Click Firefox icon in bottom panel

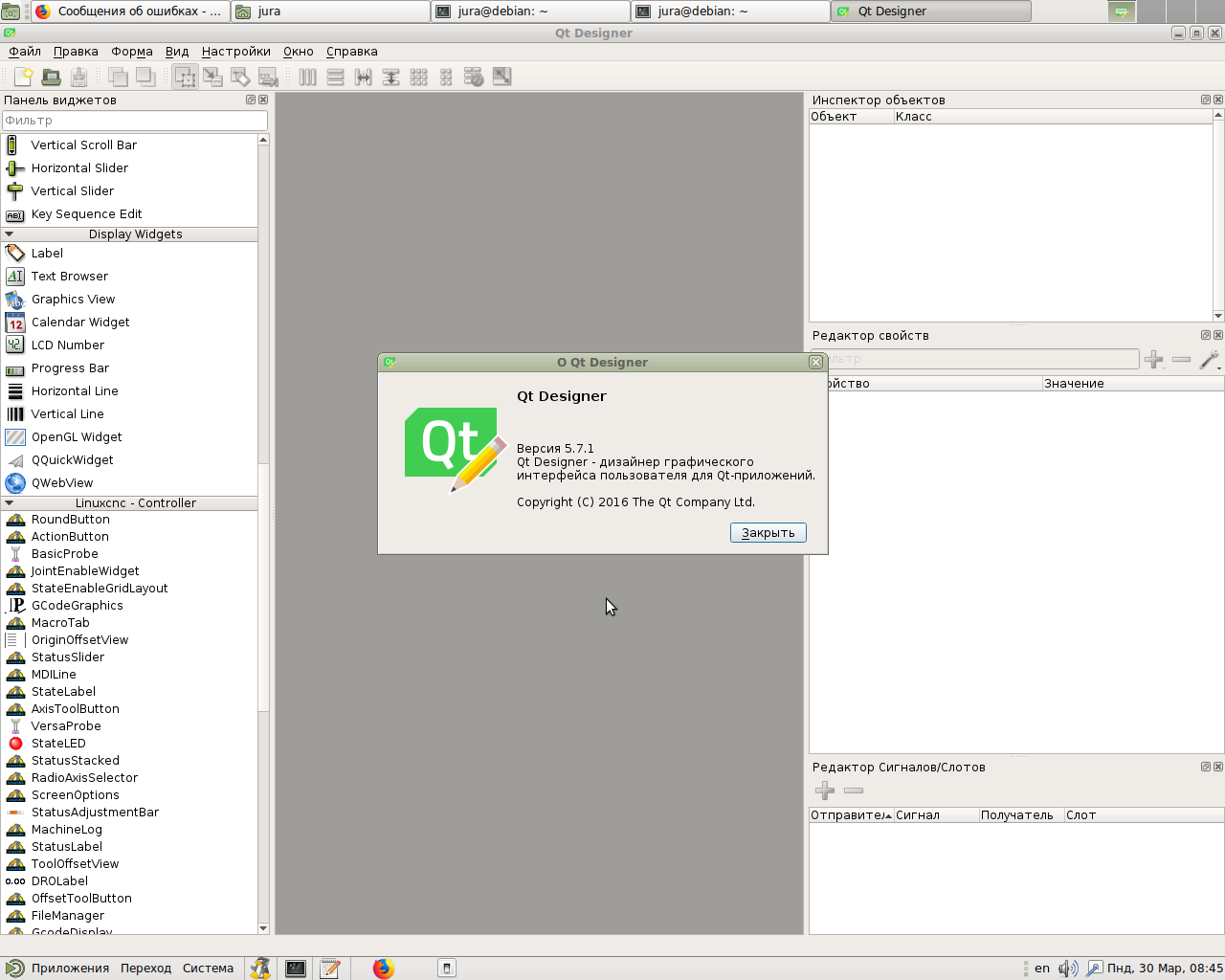[383, 969]
